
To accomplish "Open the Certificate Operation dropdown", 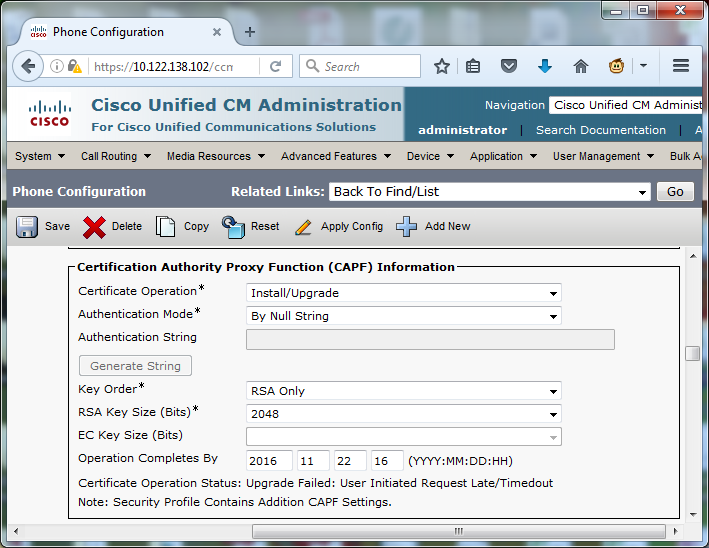I will [404, 293].
